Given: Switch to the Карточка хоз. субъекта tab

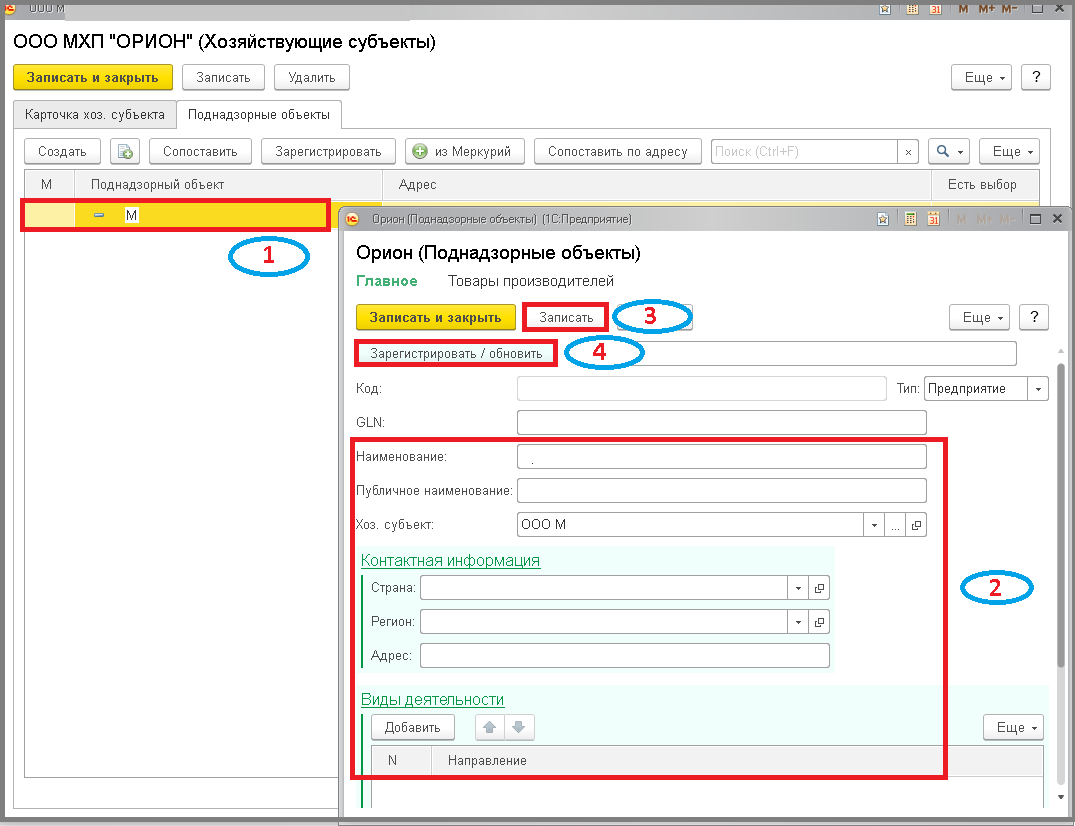Looking at the screenshot, I should [95, 114].
